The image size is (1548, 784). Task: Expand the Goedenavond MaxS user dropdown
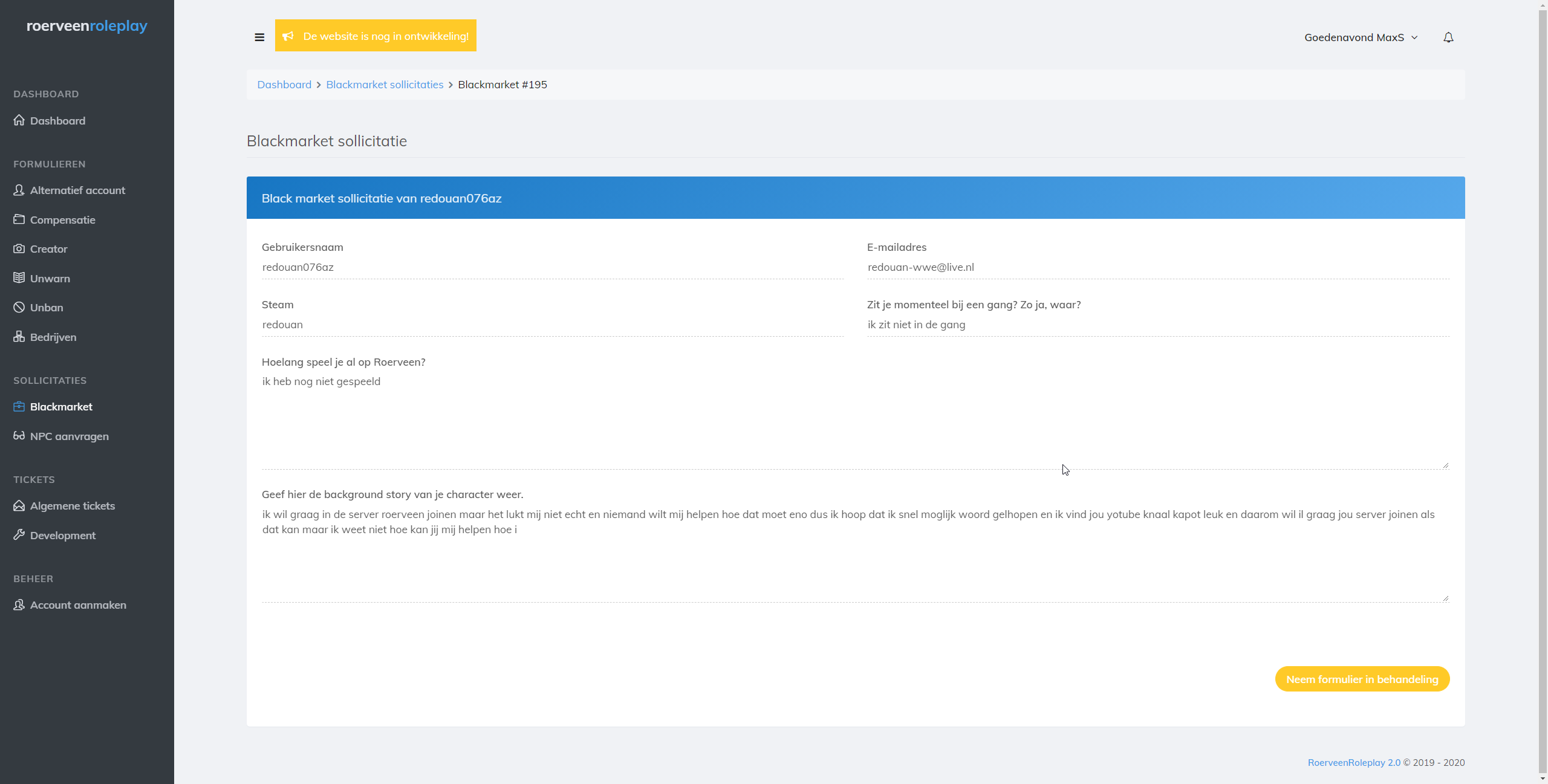(x=1361, y=37)
